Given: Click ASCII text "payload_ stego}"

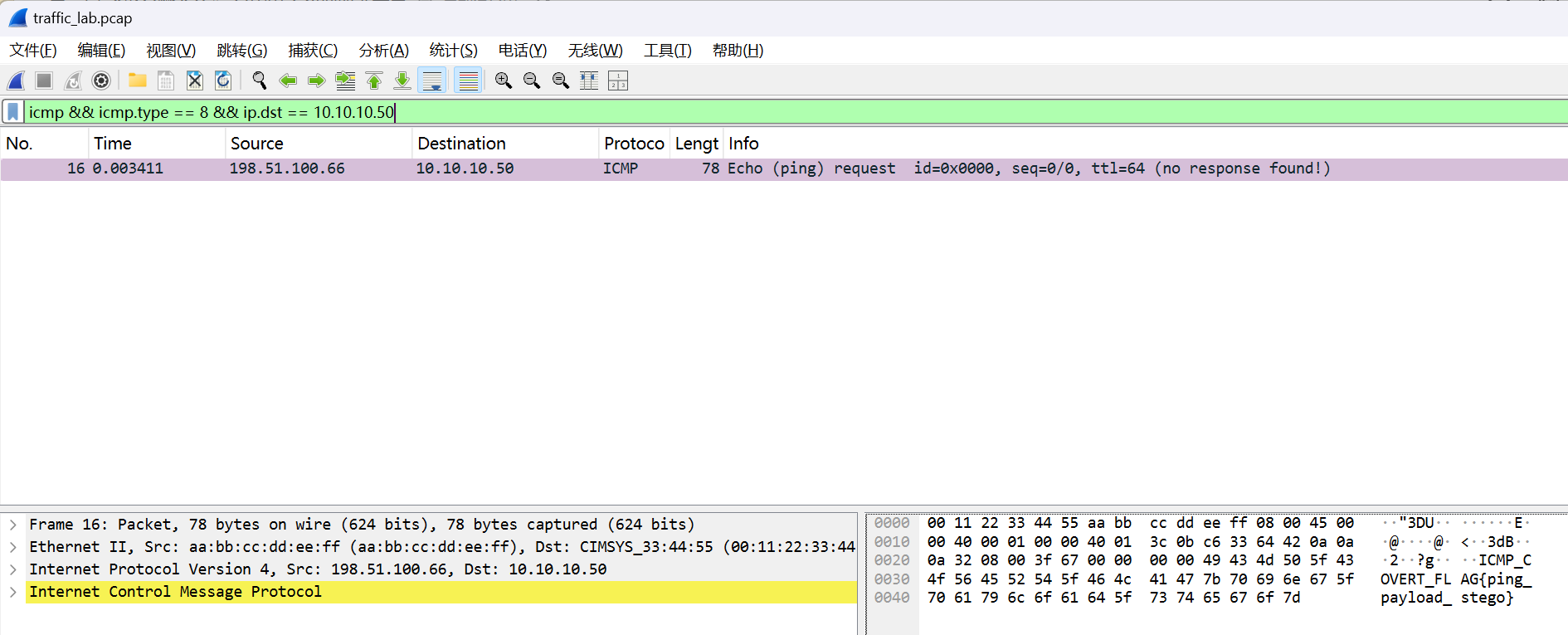Looking at the screenshot, I should point(1447,598).
